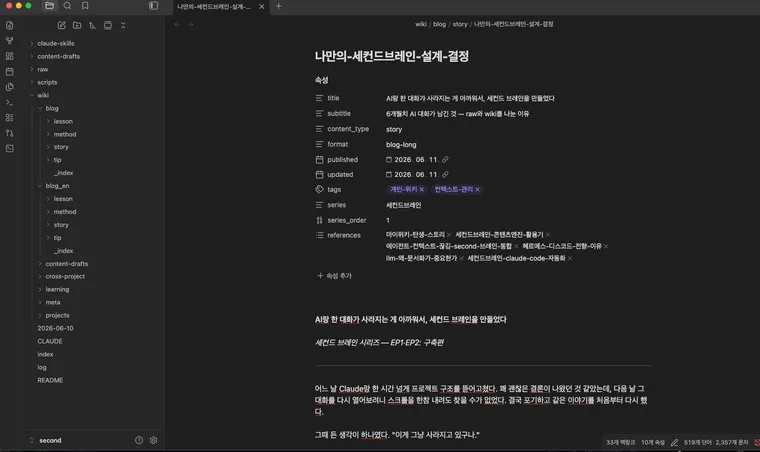The height and width of the screenshot is (452, 760).
Task: Open help via question mark icon
Action: click(x=139, y=440)
